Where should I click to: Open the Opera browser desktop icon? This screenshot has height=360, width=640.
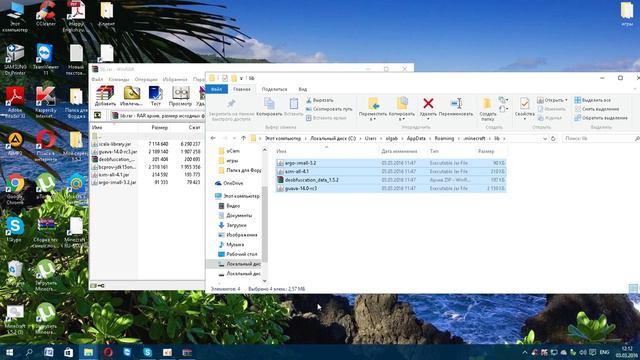(x=46, y=145)
